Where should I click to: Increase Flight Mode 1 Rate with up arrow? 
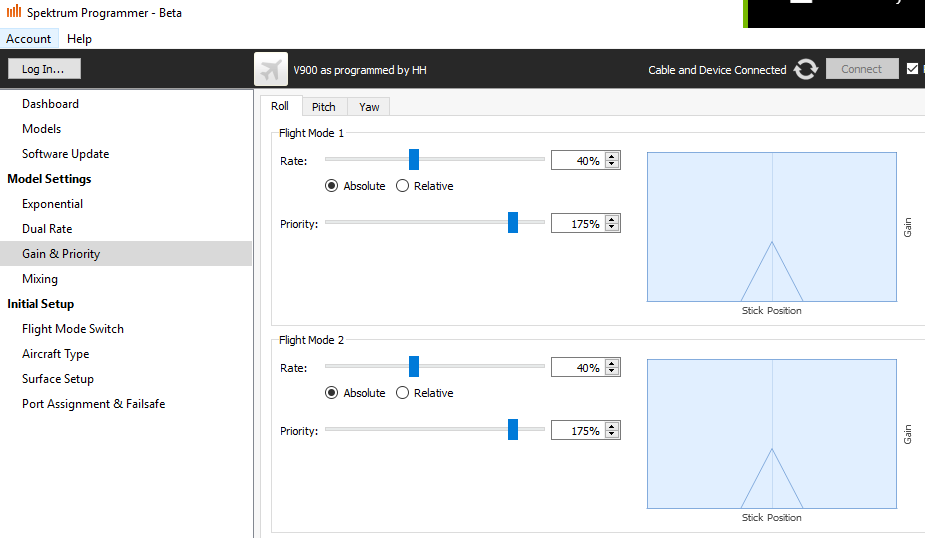(612, 156)
